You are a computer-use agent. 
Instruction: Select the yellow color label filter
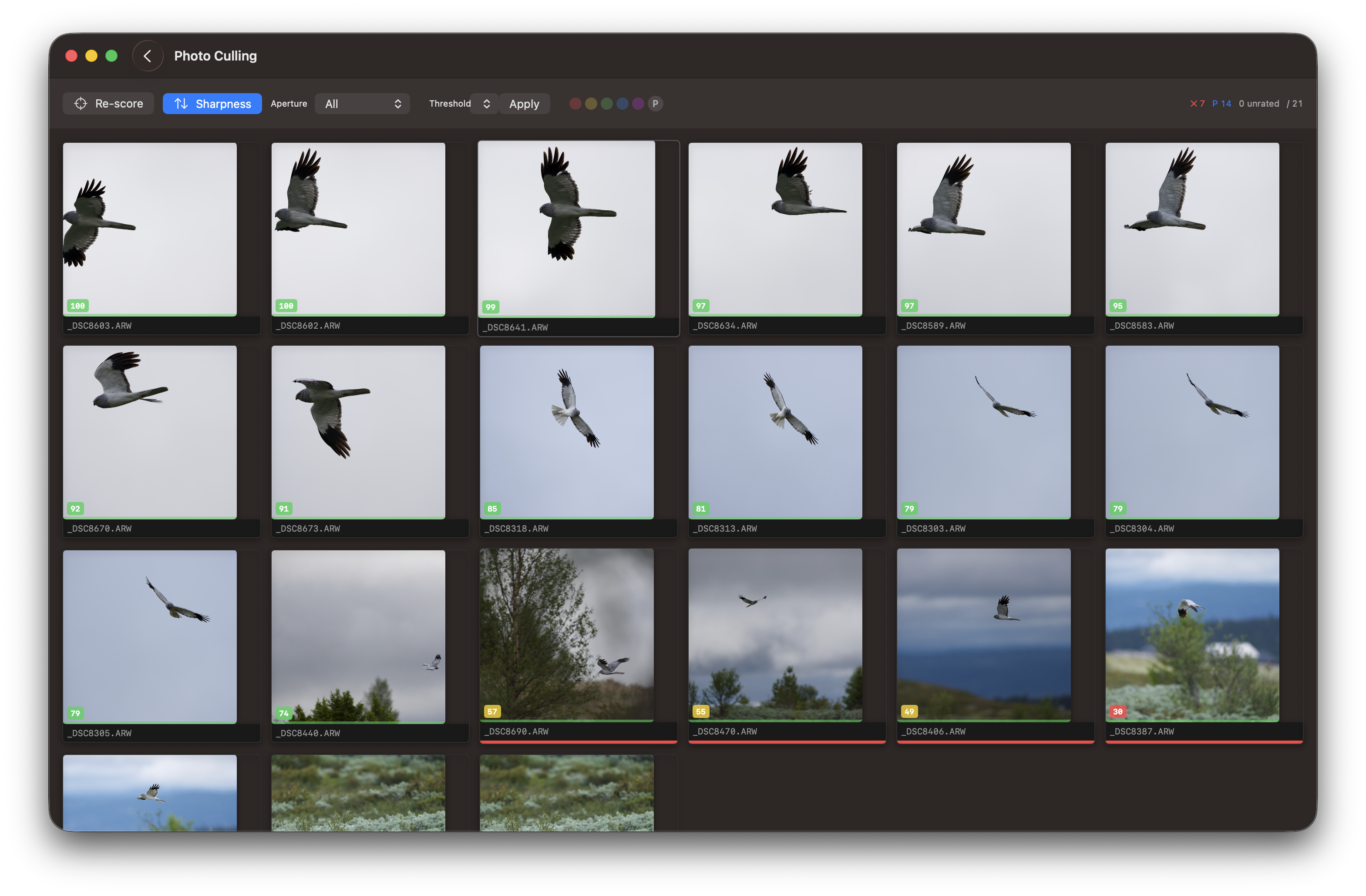click(591, 103)
